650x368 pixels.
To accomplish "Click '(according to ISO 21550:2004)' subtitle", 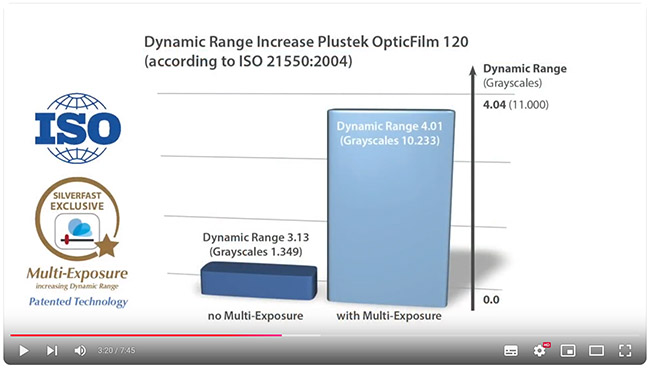I will (x=248, y=61).
